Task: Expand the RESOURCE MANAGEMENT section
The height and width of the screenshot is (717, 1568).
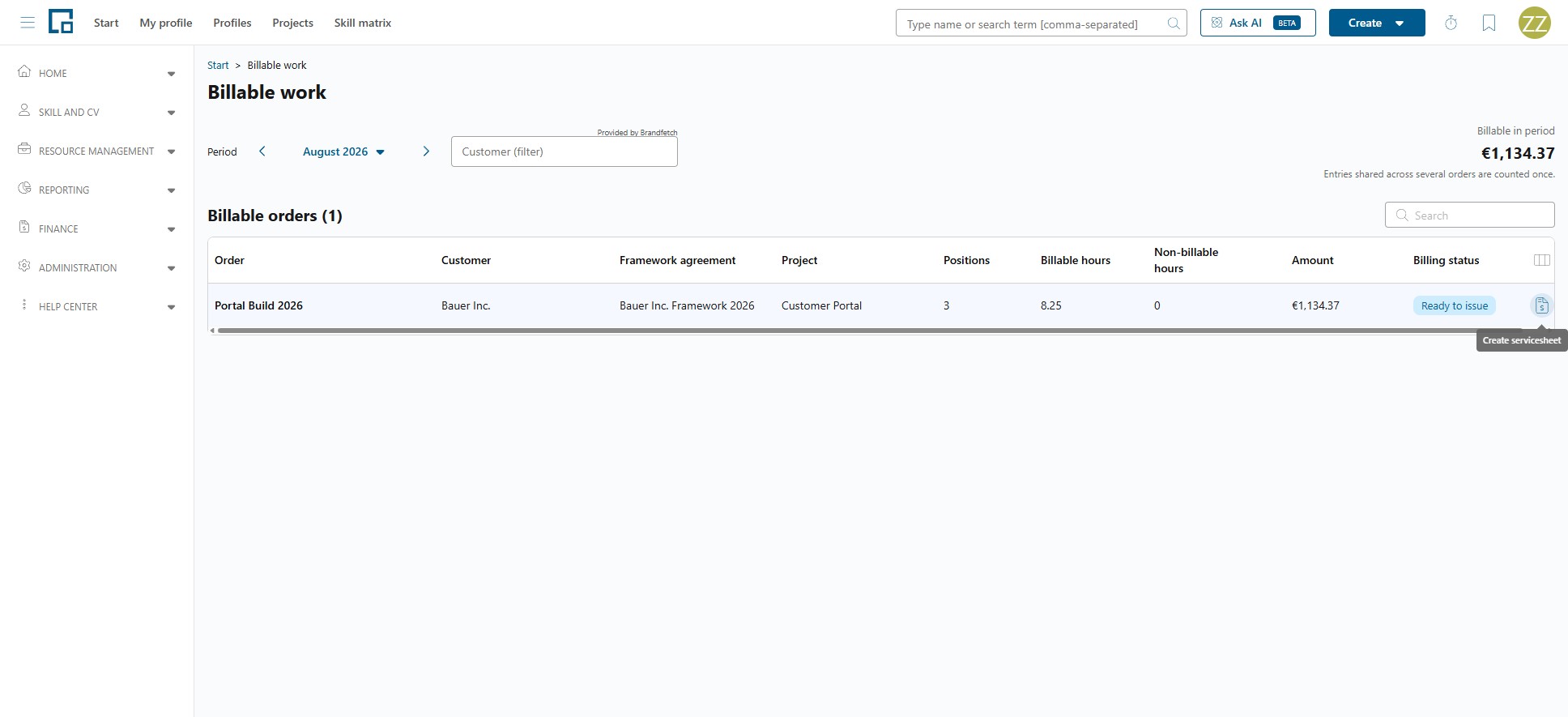Action: (x=171, y=152)
